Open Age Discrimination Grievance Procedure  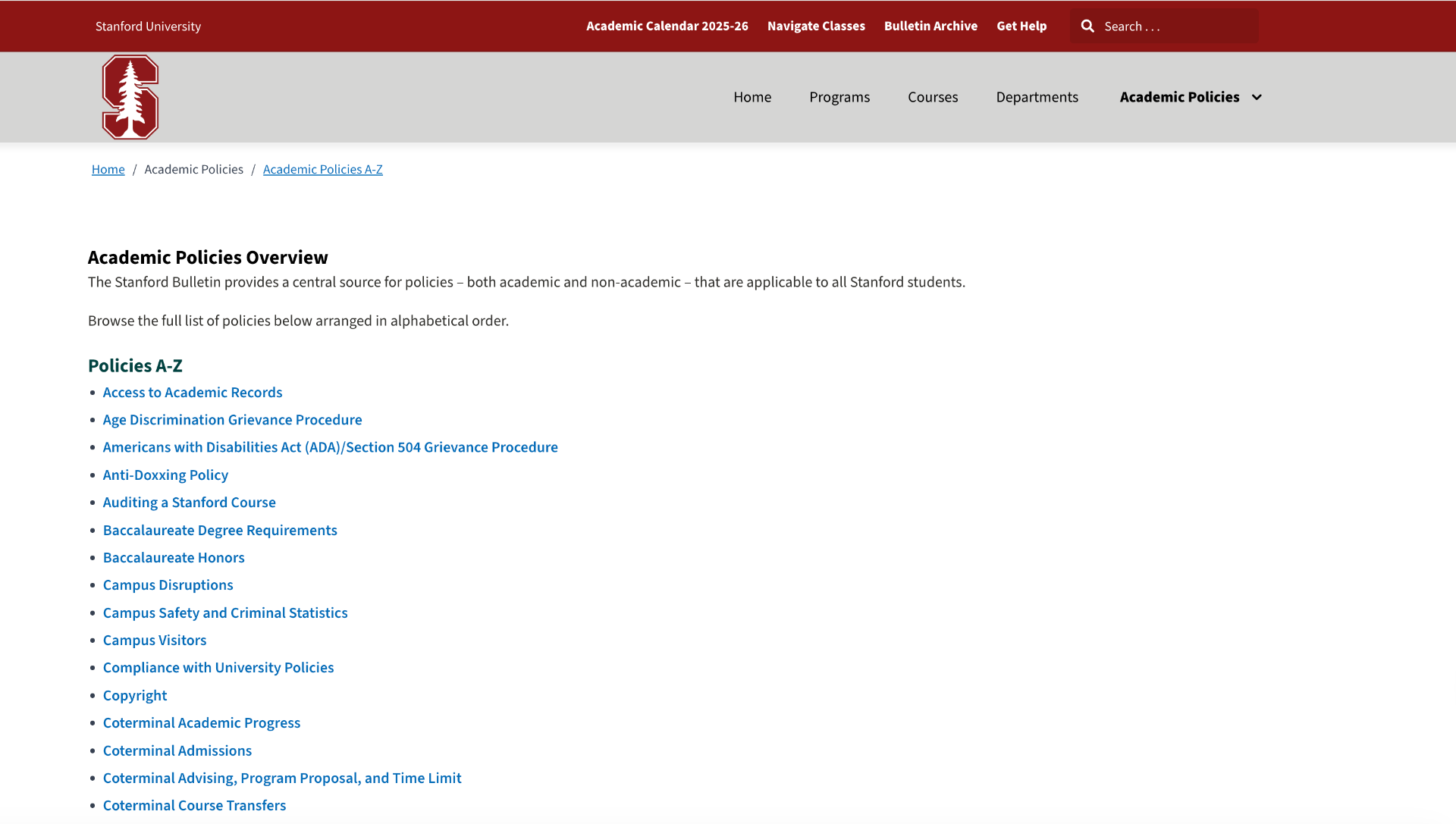click(233, 420)
